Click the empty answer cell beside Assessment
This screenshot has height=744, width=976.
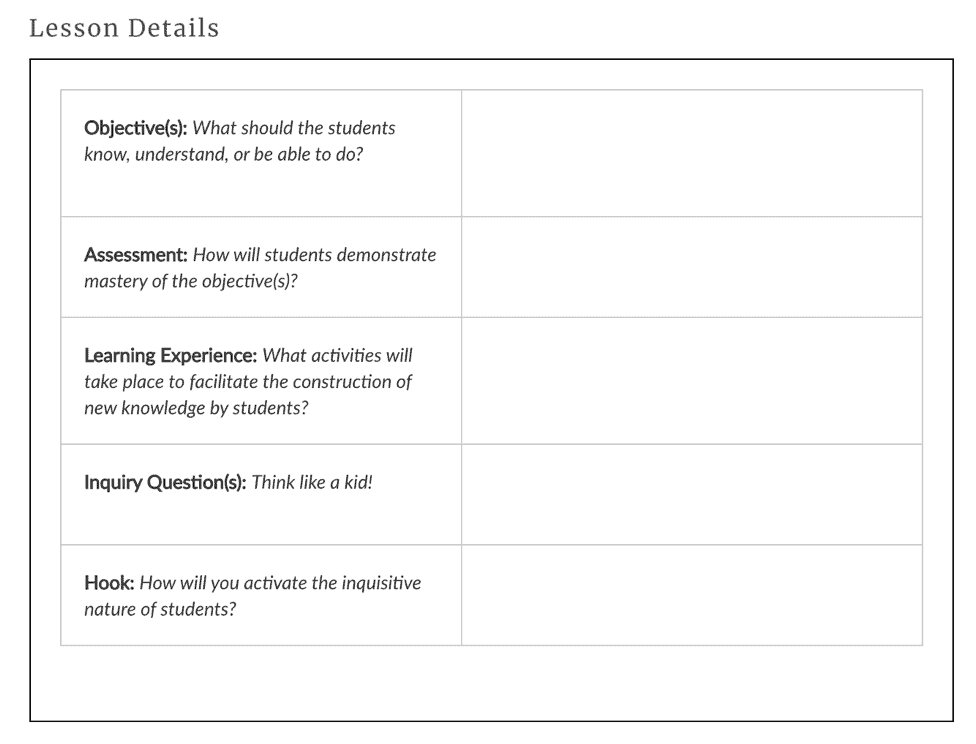pos(691,267)
